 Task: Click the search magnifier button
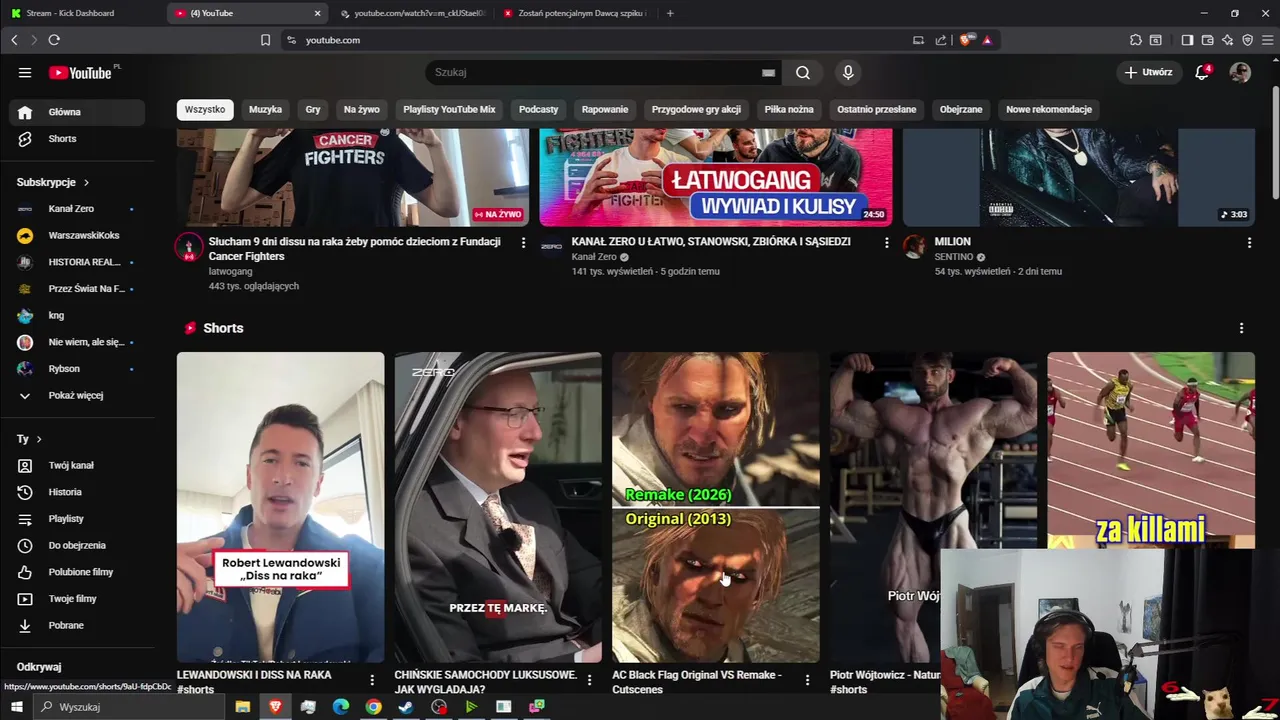tap(803, 72)
